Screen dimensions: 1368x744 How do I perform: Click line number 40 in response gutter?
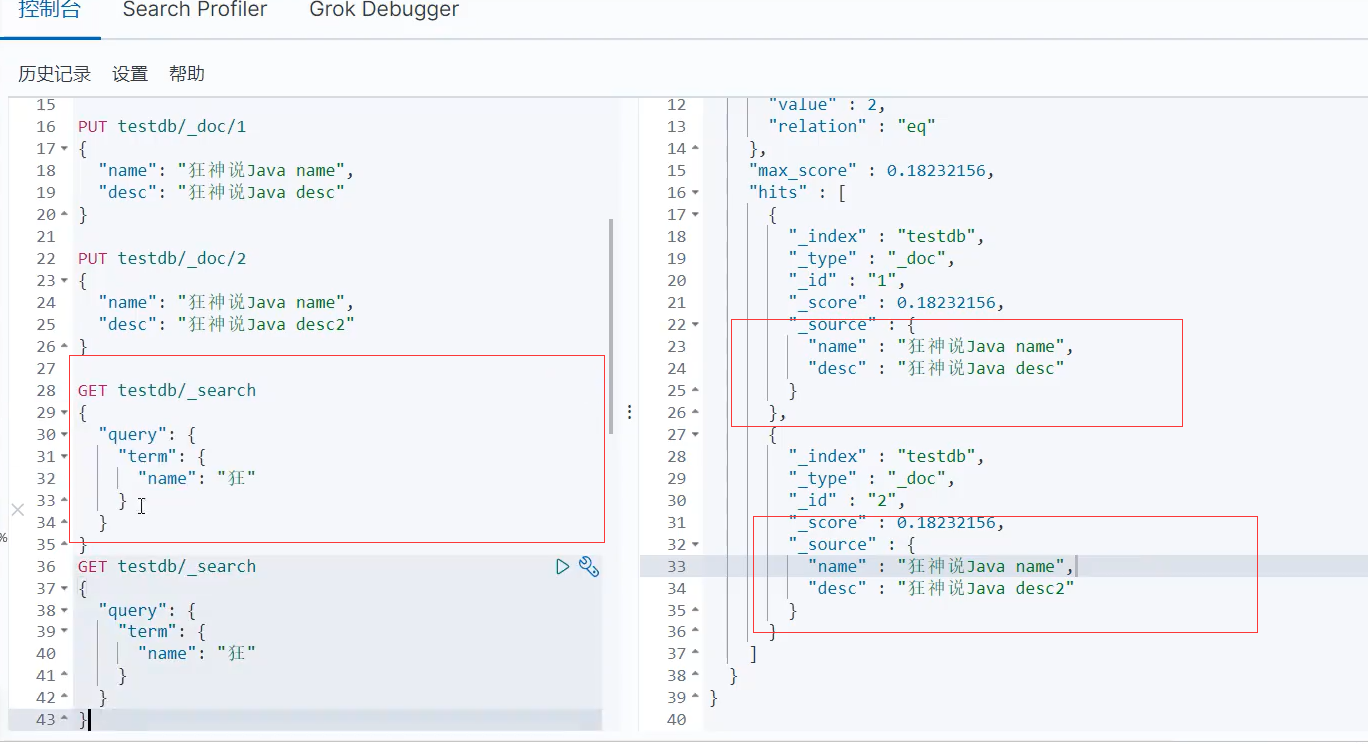tap(676, 720)
